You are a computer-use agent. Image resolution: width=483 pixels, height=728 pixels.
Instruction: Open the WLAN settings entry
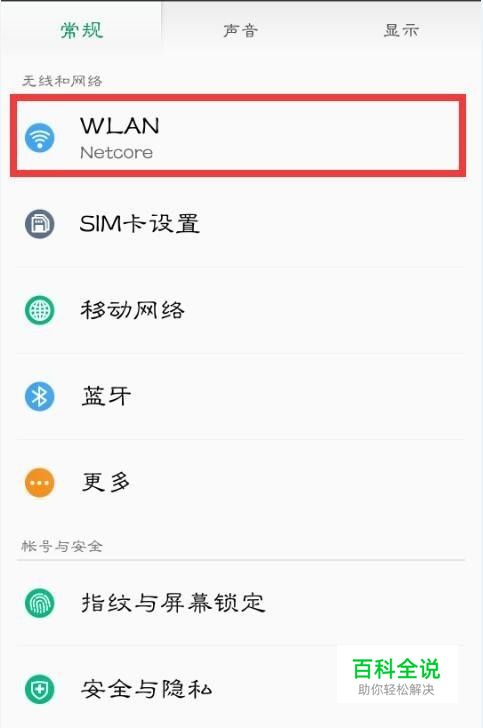238,136
